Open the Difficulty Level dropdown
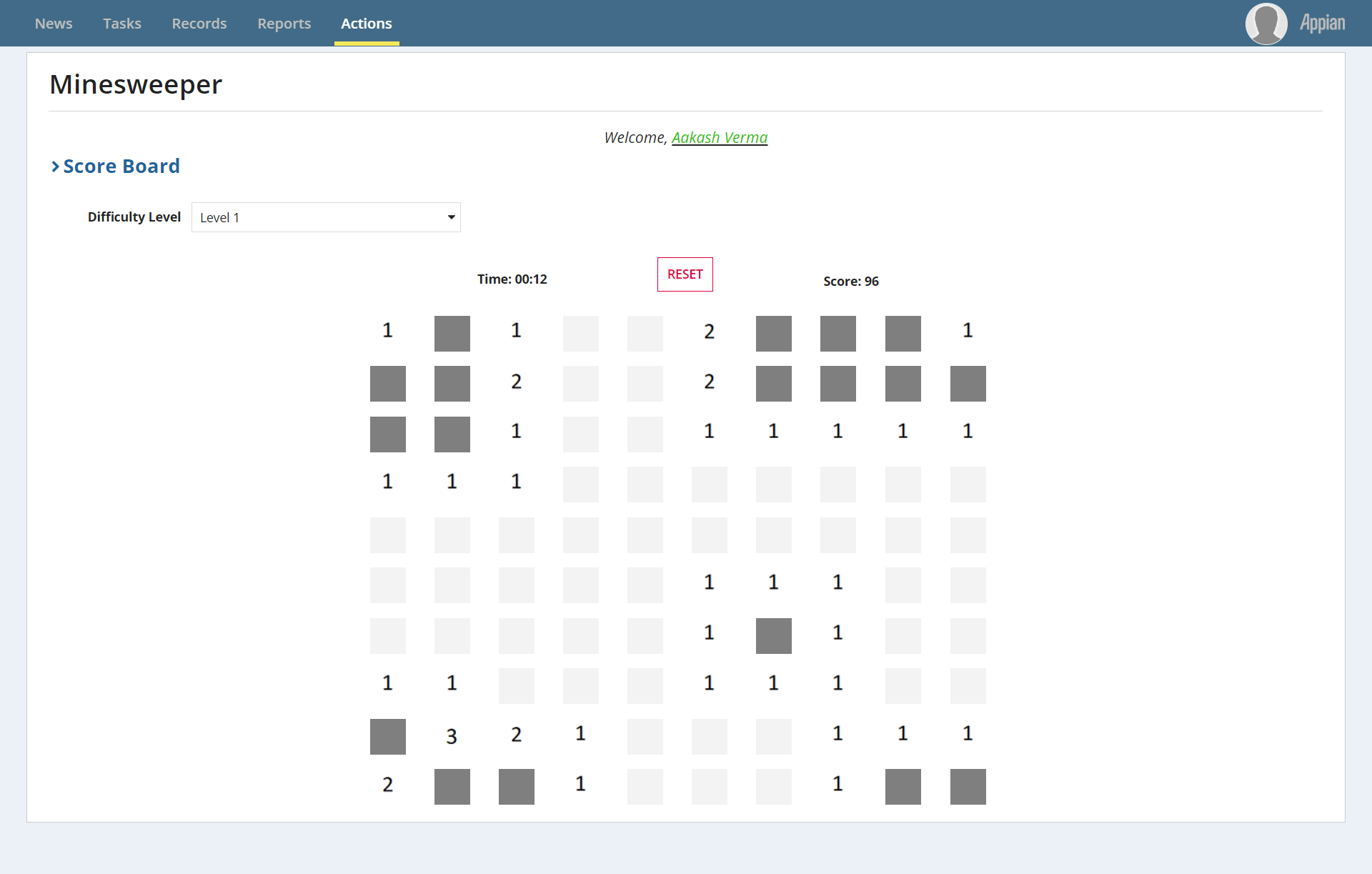The height and width of the screenshot is (874, 1372). click(x=325, y=217)
